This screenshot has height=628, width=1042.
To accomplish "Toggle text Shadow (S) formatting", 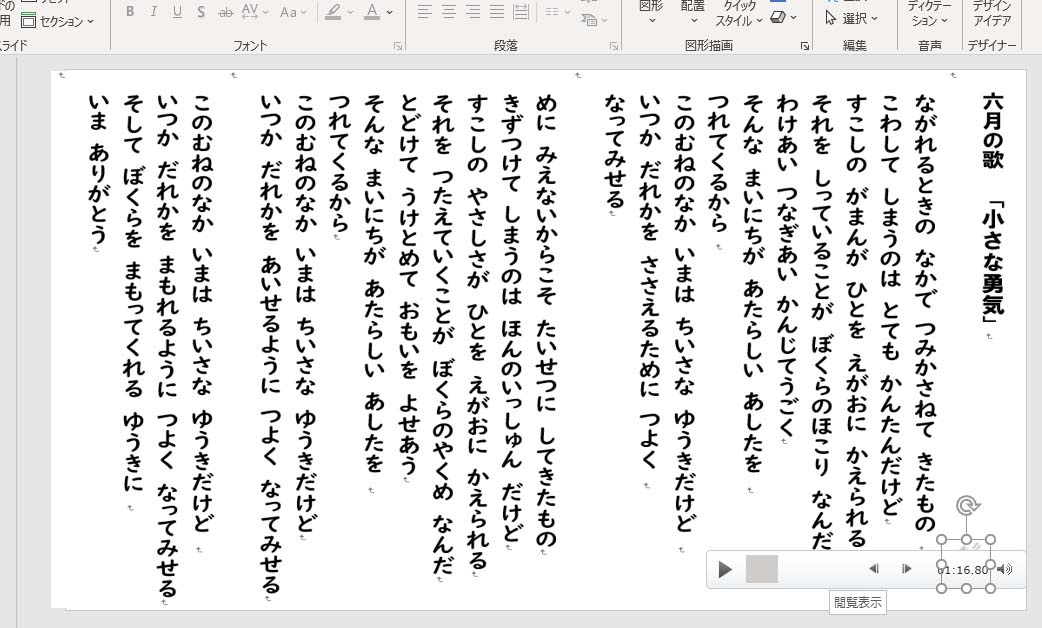I will coord(201,11).
